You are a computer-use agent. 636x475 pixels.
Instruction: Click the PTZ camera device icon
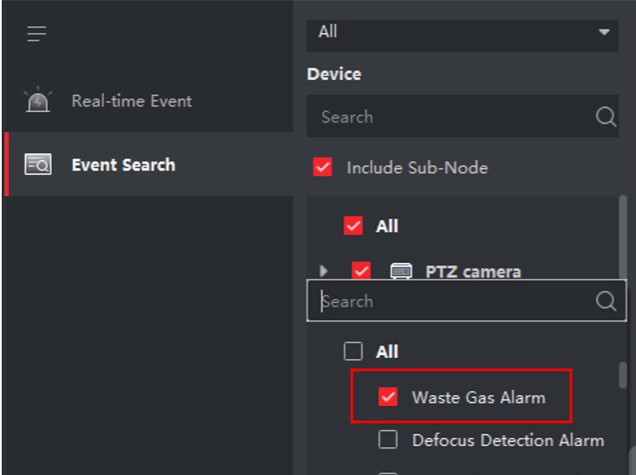(x=400, y=271)
